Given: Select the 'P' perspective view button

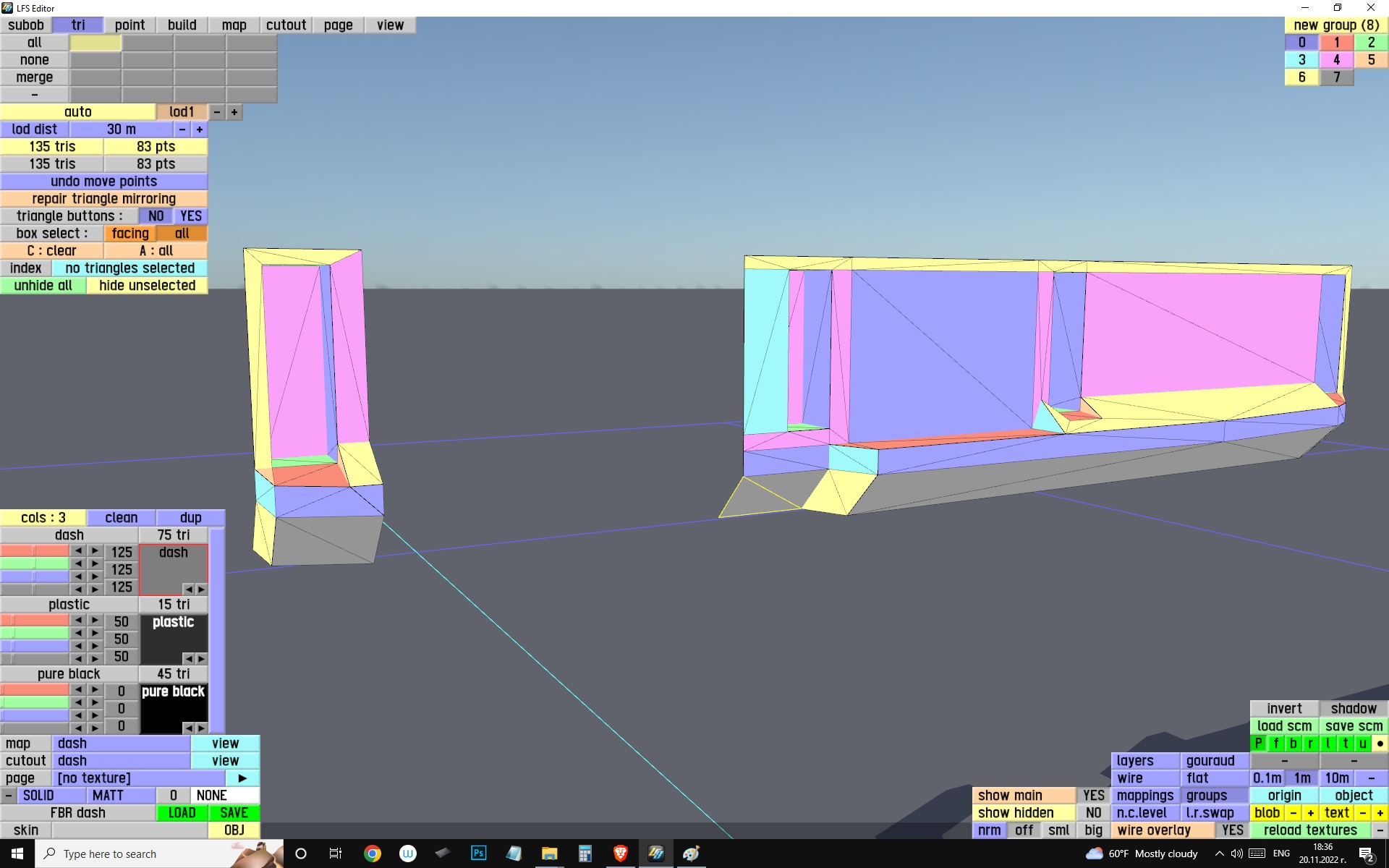Looking at the screenshot, I should 1259,744.
